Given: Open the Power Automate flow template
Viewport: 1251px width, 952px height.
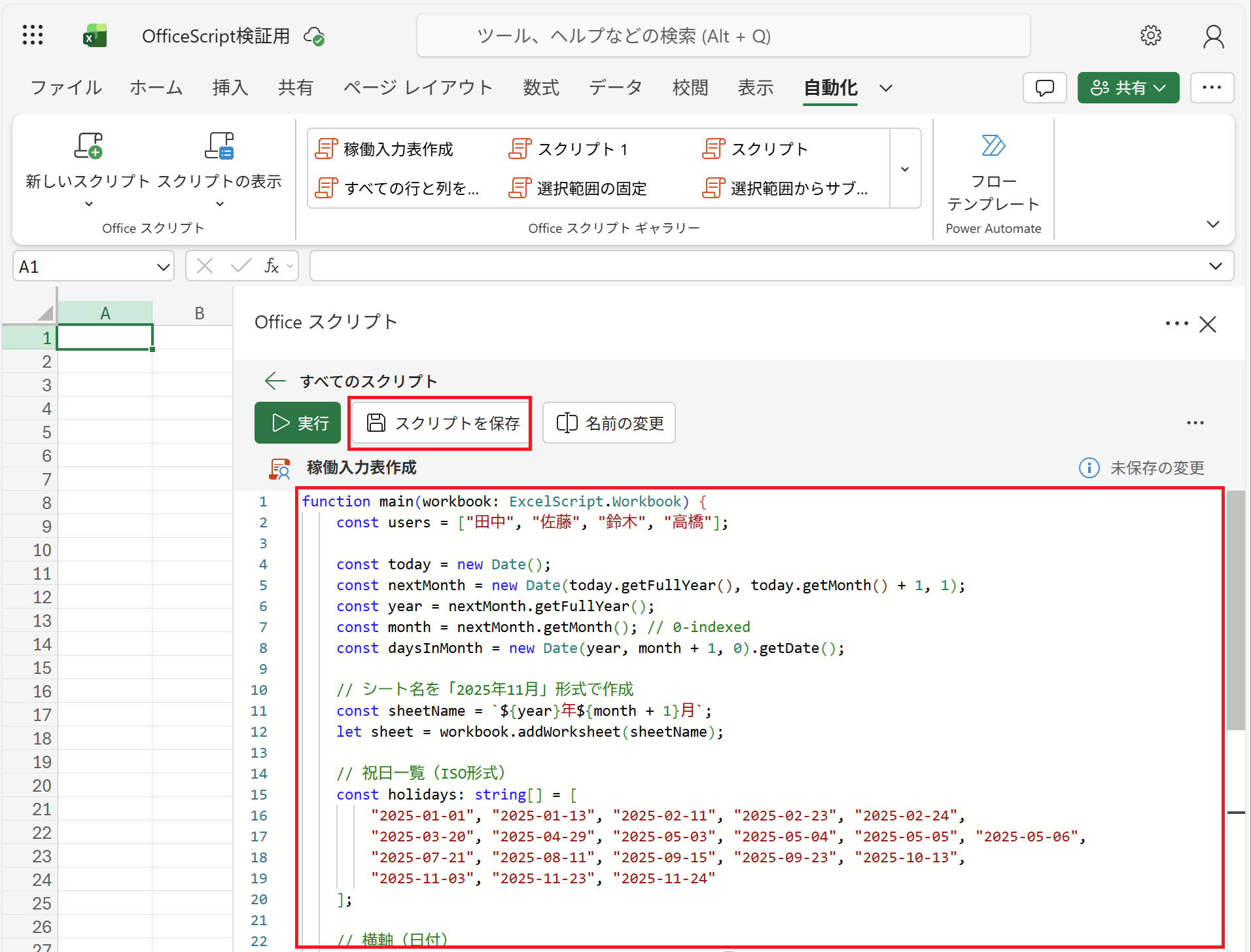Looking at the screenshot, I should point(993,172).
